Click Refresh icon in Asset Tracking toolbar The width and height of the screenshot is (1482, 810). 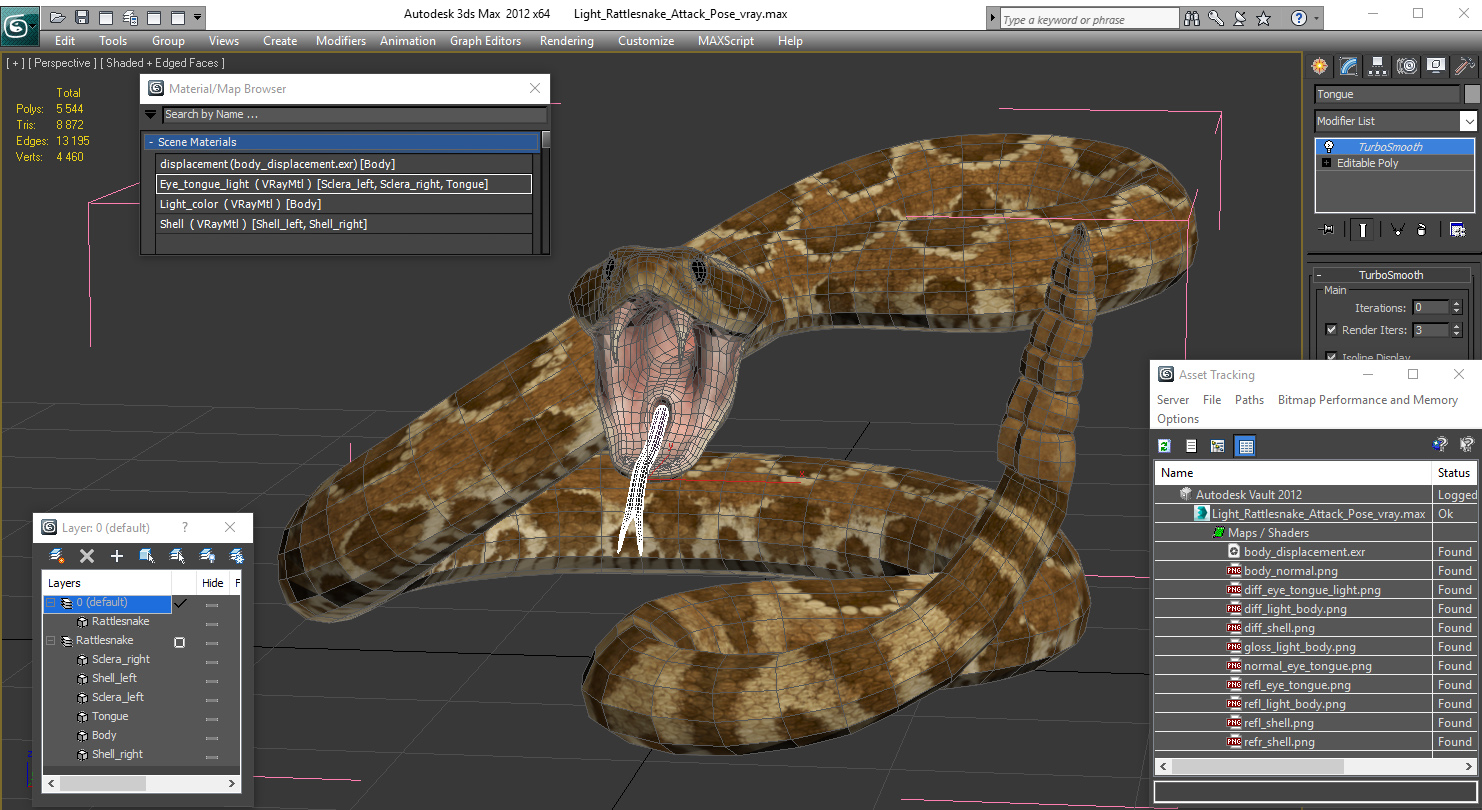[1164, 446]
